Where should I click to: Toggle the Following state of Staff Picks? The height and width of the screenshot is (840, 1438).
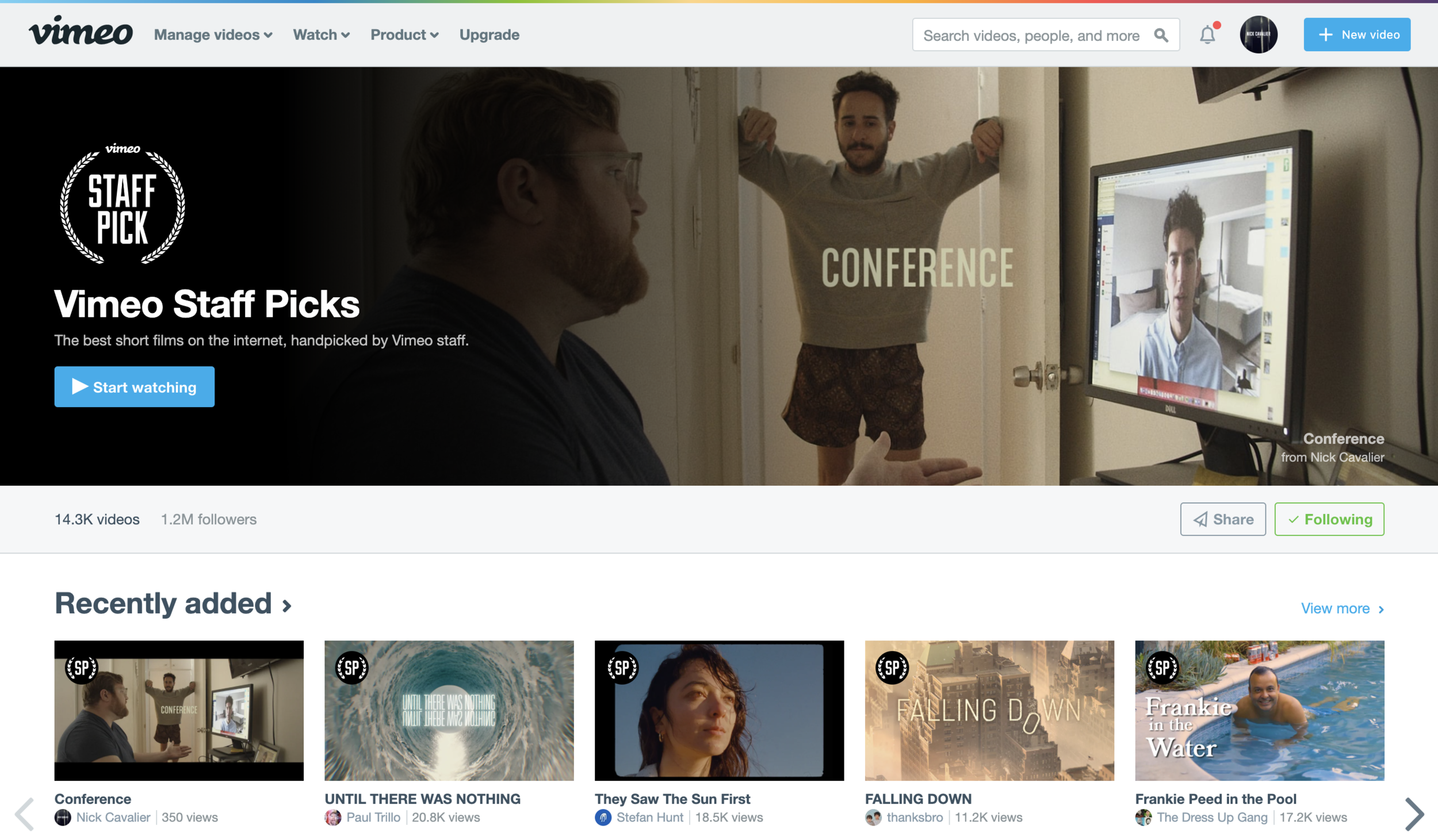1329,519
